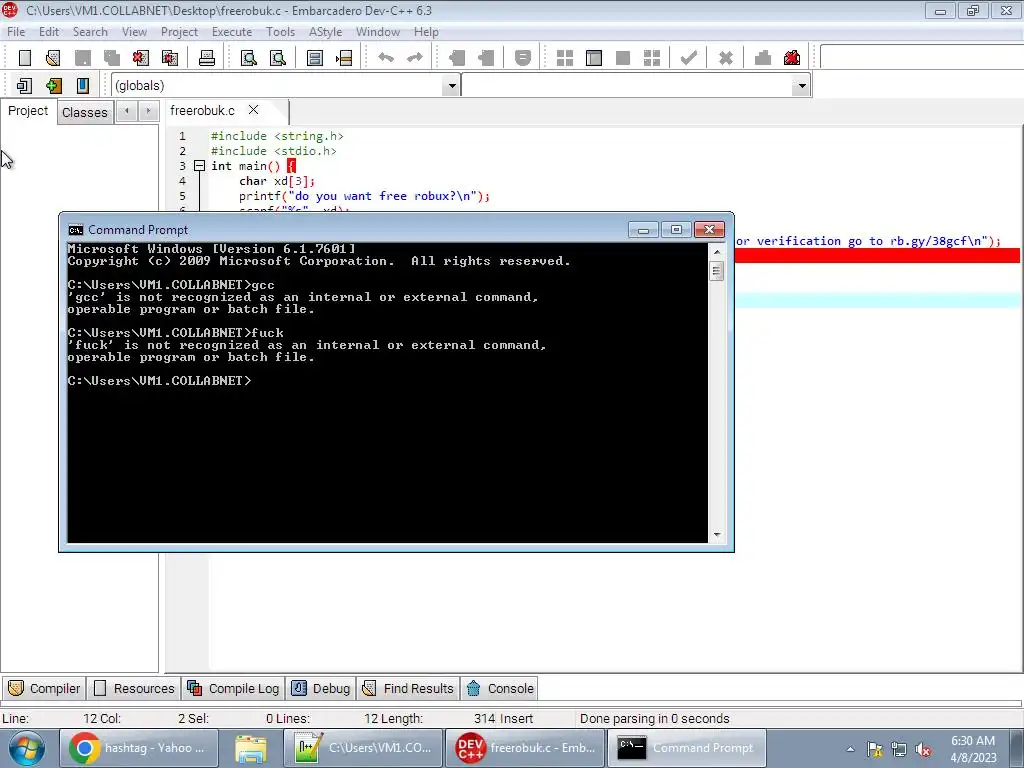The image size is (1024, 768).
Task: Click the green plus Add to project icon
Action: [54, 86]
